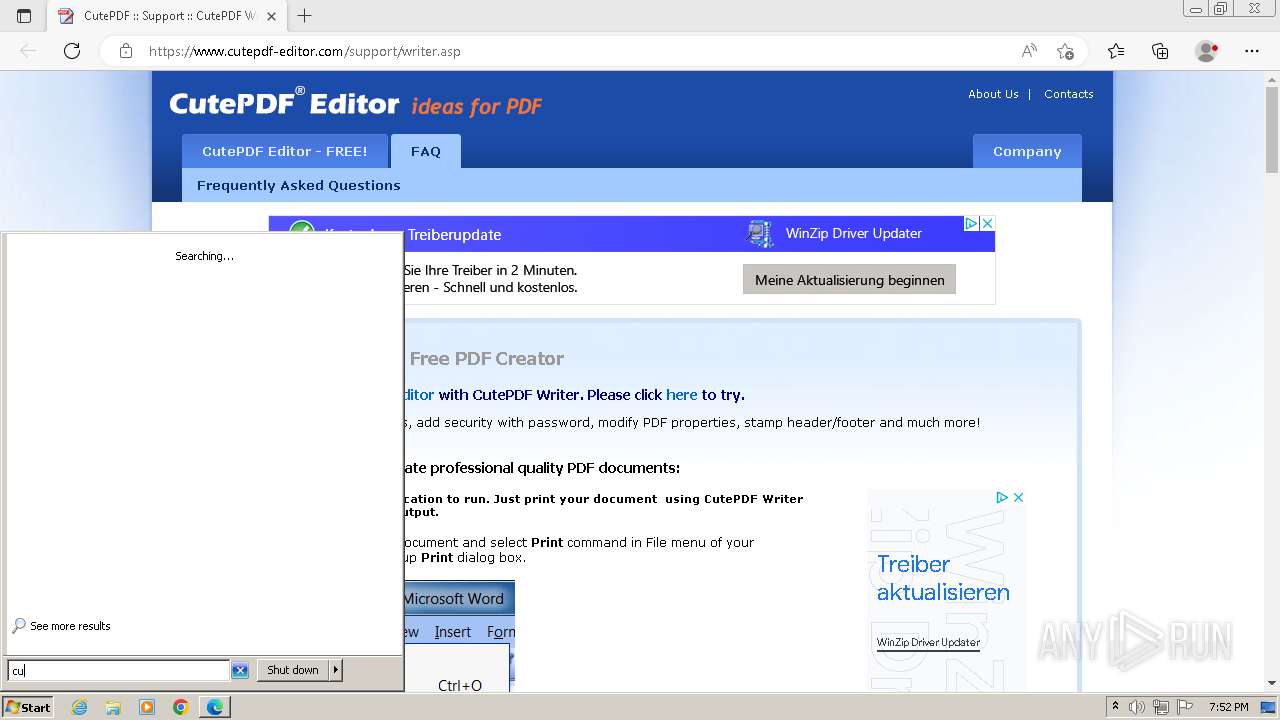Switch to the CutePDF Editor - FREE! tab
The height and width of the screenshot is (720, 1280).
click(x=285, y=151)
